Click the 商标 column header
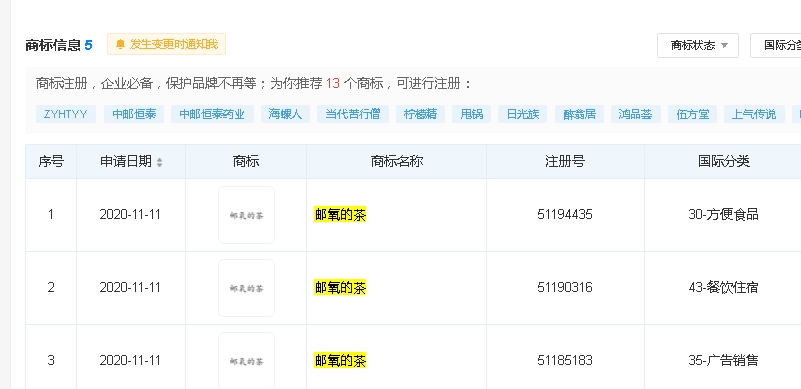801x389 pixels. coord(246,162)
